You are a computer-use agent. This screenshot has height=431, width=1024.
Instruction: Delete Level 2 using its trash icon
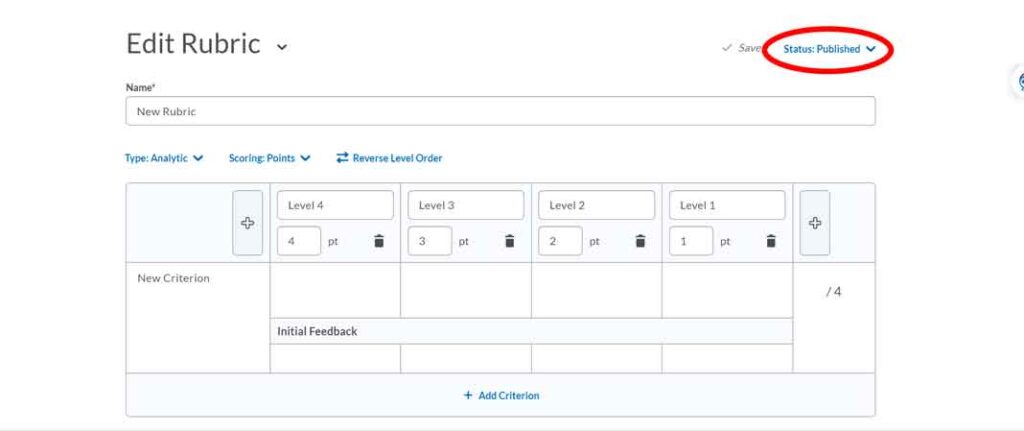(x=640, y=241)
